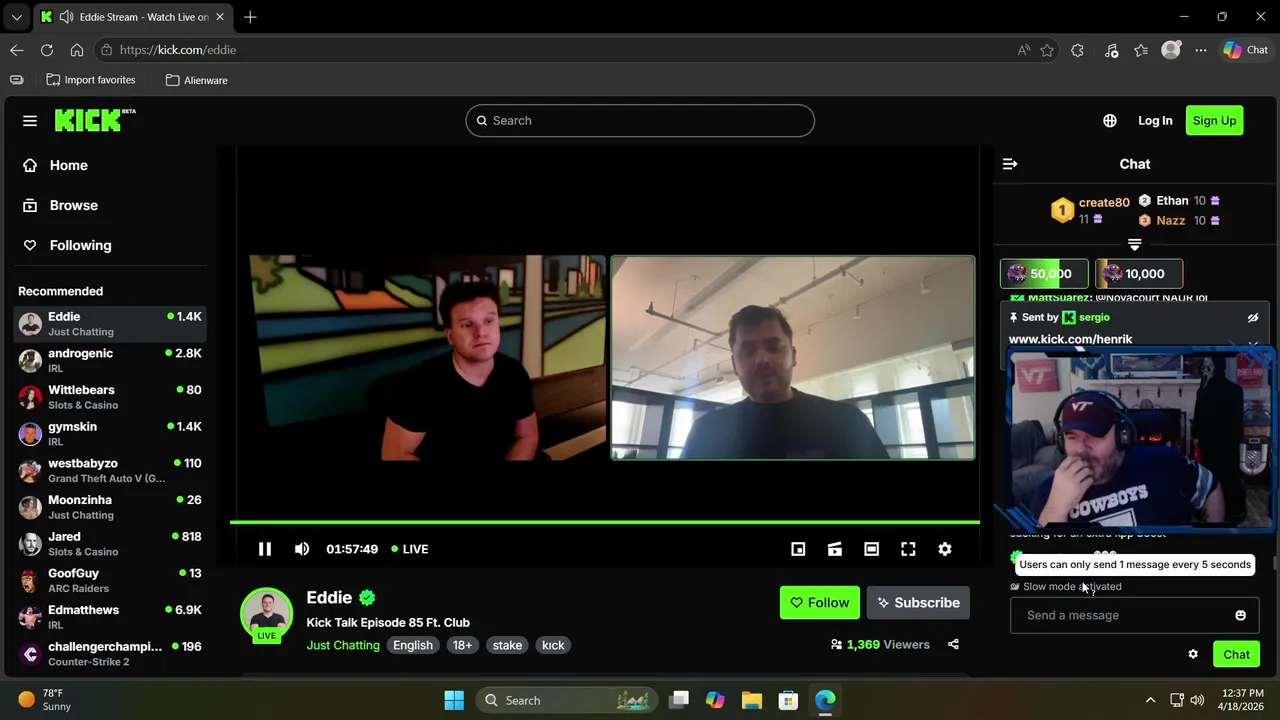Open chat settings gear
This screenshot has width=1280, height=720.
pos(1193,654)
